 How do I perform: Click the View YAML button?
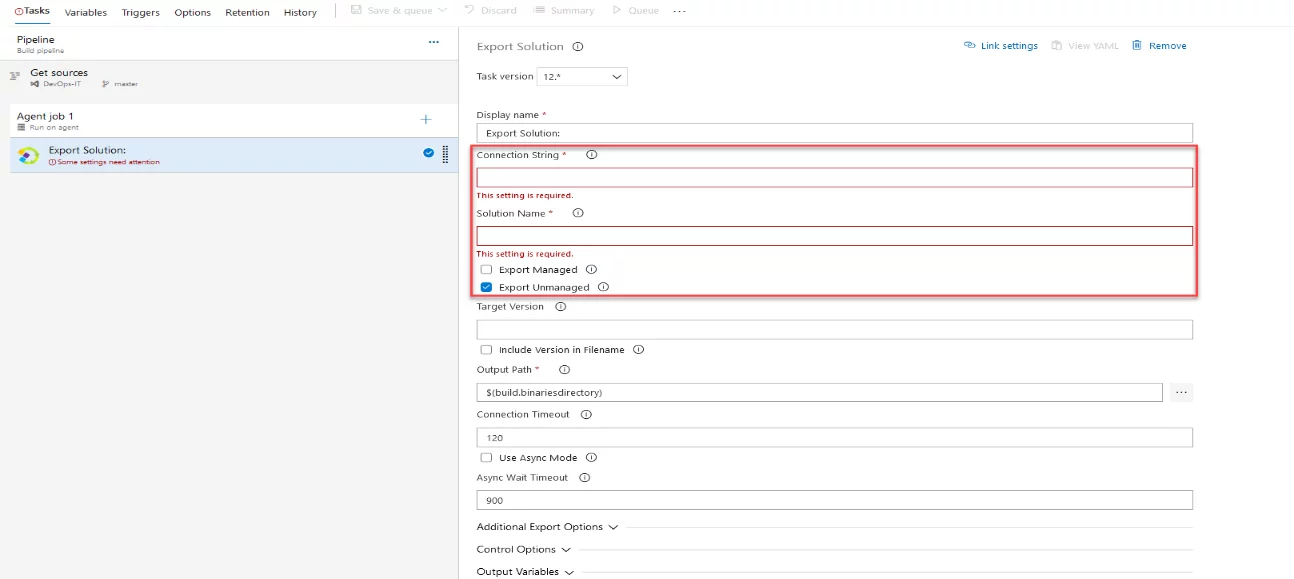point(1085,46)
